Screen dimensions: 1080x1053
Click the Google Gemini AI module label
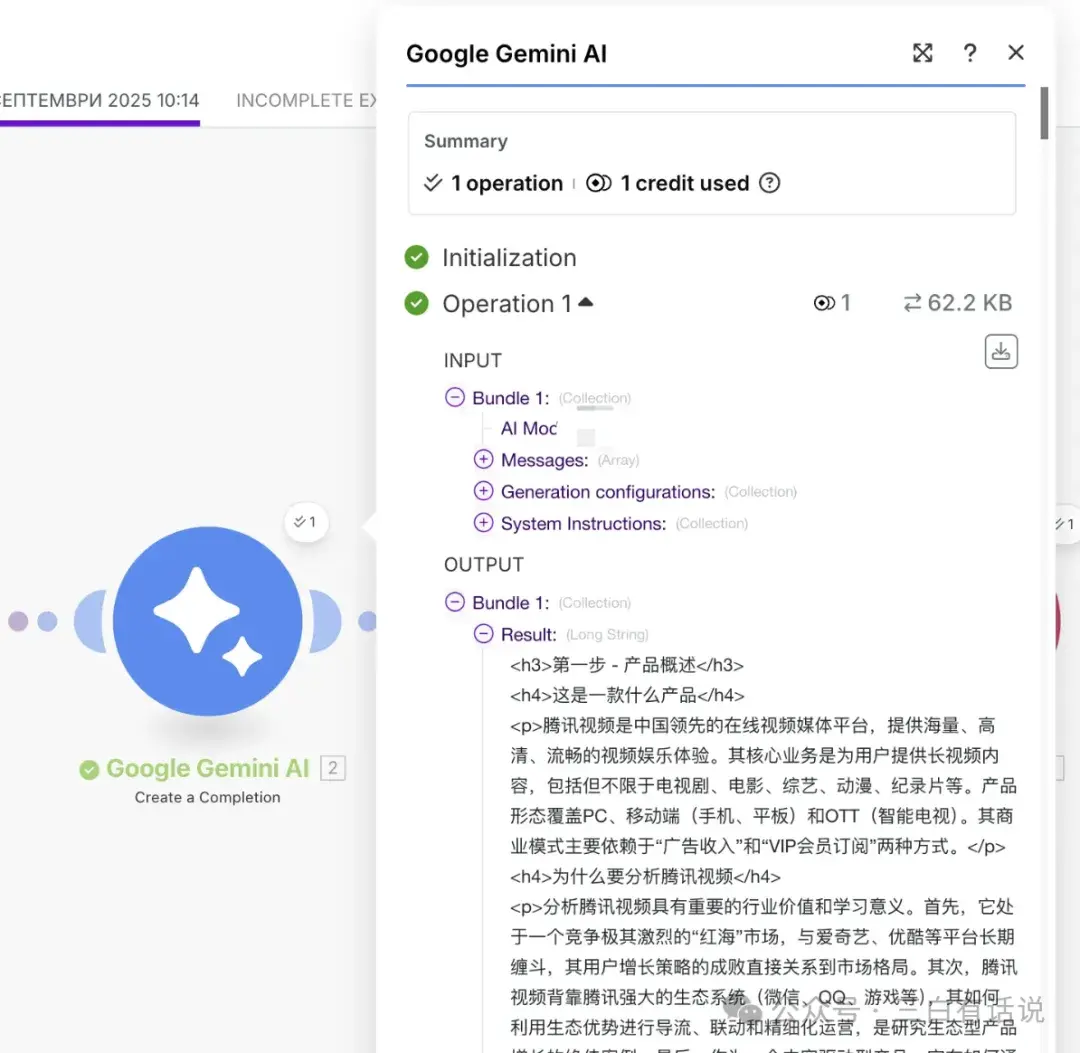[x=208, y=769]
